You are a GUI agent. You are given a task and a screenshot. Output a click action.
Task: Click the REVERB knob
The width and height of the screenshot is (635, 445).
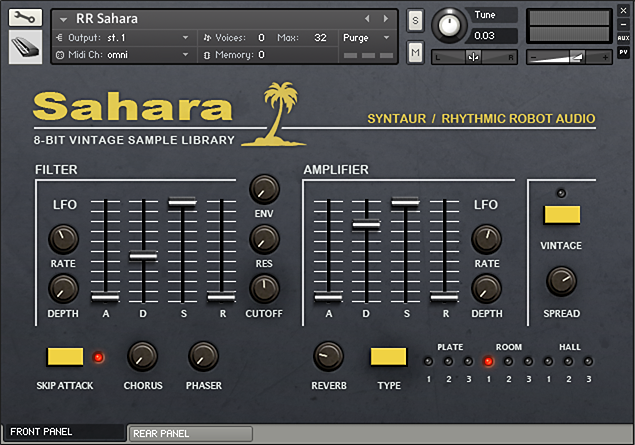[x=328, y=357]
